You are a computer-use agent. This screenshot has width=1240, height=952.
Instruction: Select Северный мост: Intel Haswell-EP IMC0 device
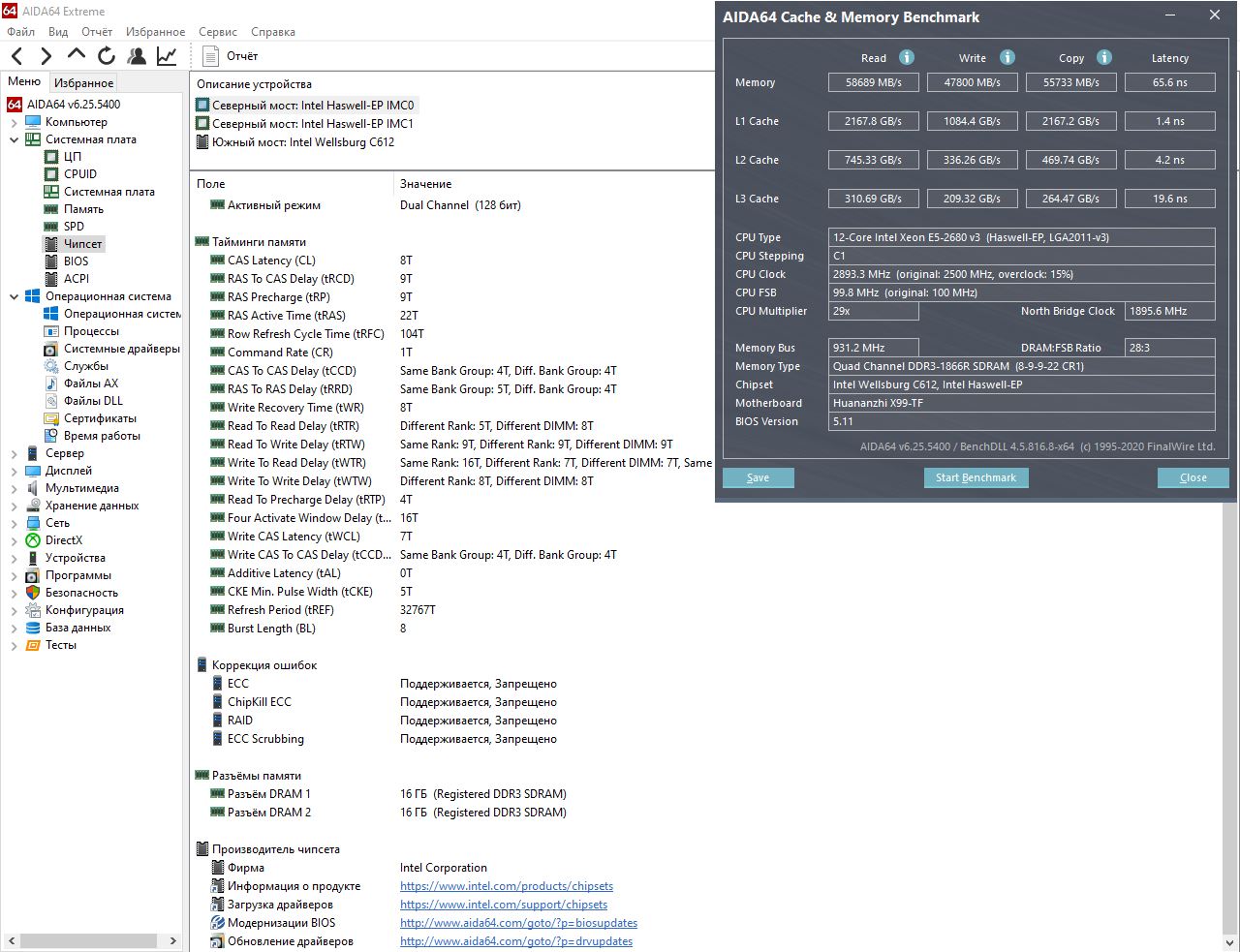click(305, 106)
